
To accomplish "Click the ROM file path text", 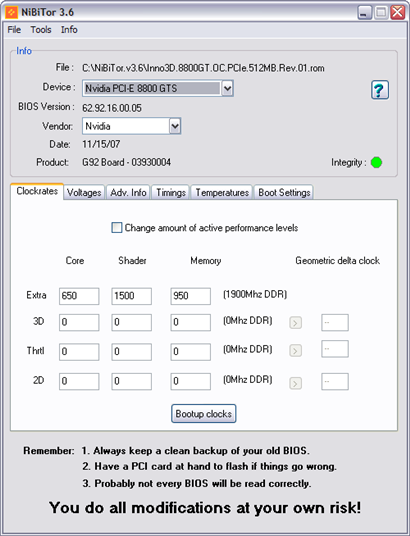I will 203,68.
